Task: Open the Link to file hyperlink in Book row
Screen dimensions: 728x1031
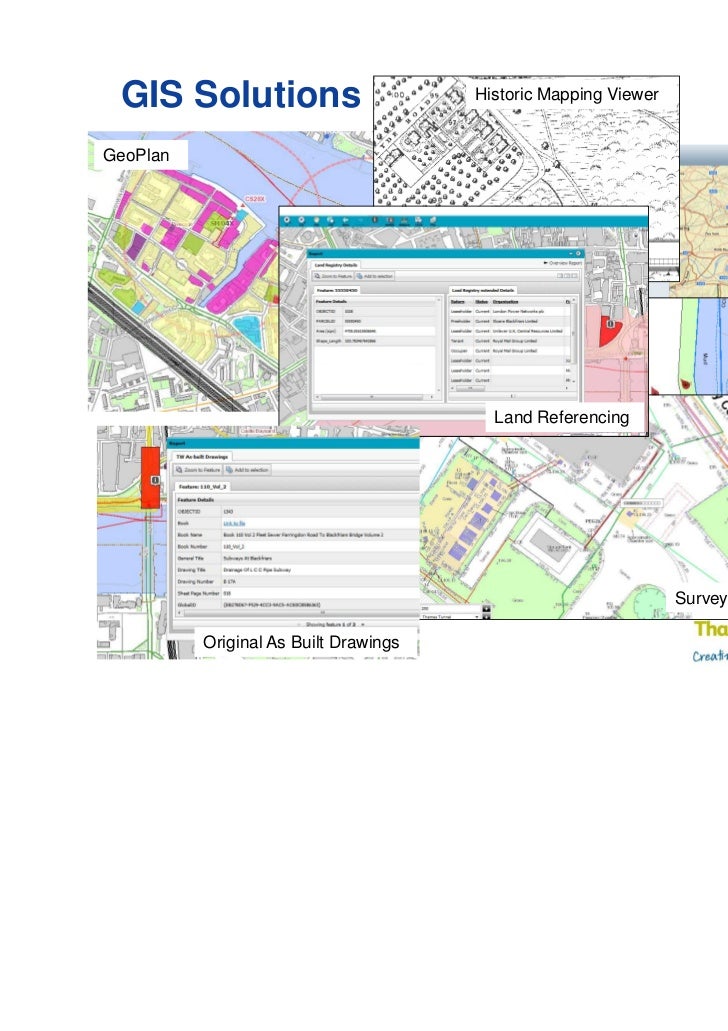Action: 234,523
